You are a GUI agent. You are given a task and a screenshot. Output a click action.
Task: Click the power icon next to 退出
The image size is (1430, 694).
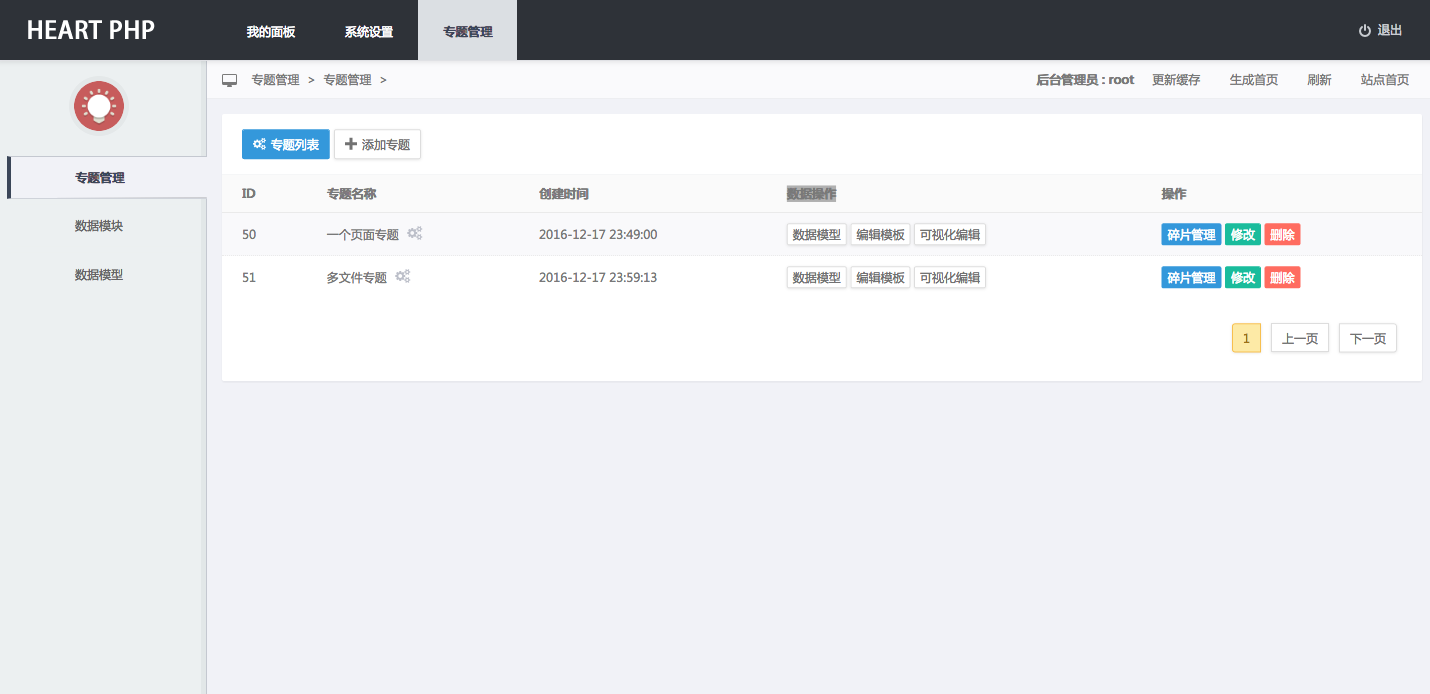click(x=1364, y=31)
